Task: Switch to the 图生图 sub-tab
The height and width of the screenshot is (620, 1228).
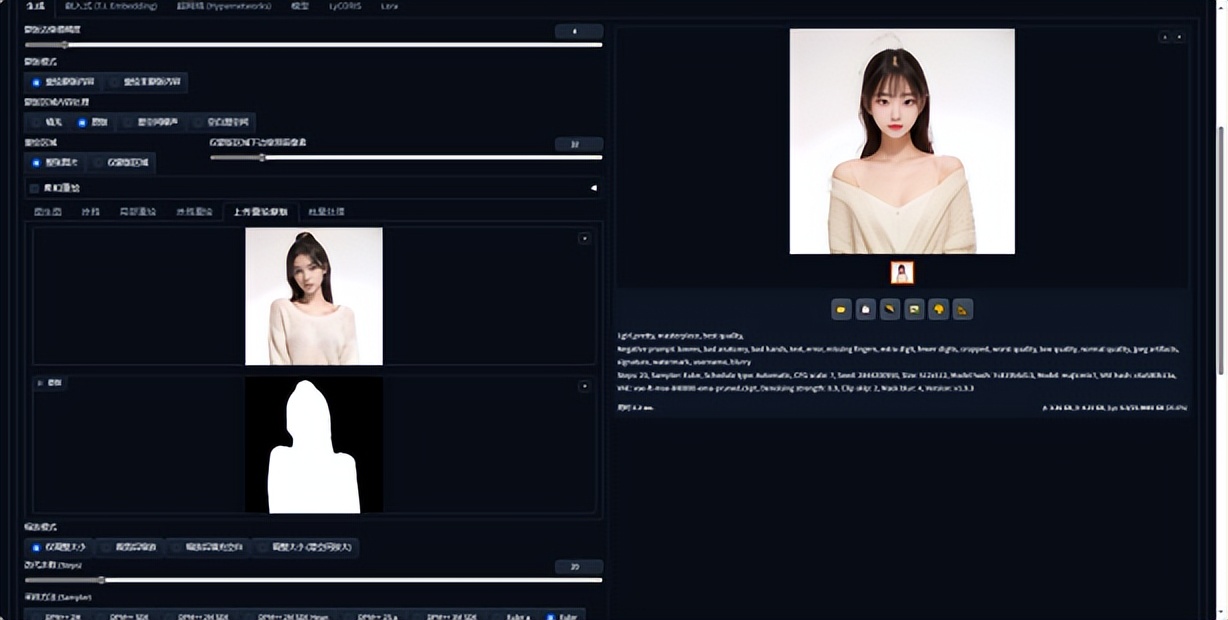Action: click(x=47, y=212)
